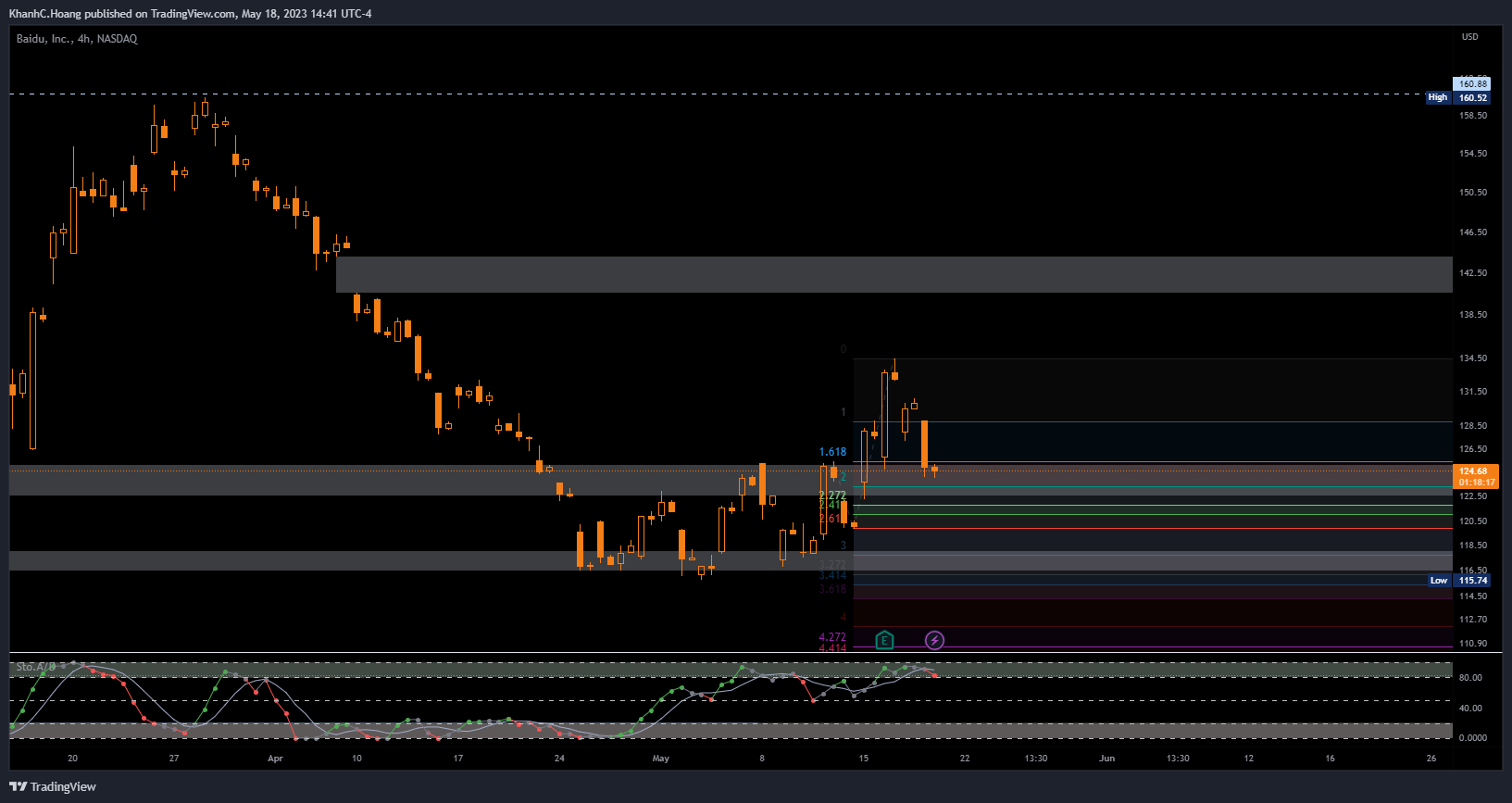Click the 3.618 Fibonacci level label
The image size is (1512, 803).
[832, 589]
